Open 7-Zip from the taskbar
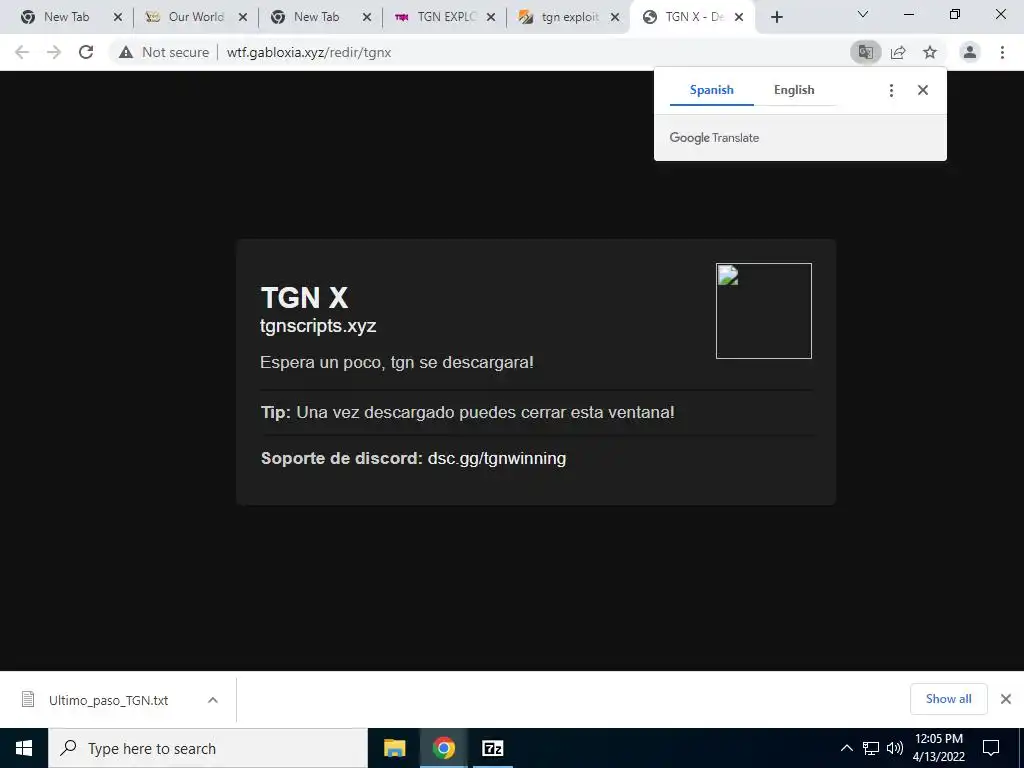The width and height of the screenshot is (1024, 768). pos(492,748)
